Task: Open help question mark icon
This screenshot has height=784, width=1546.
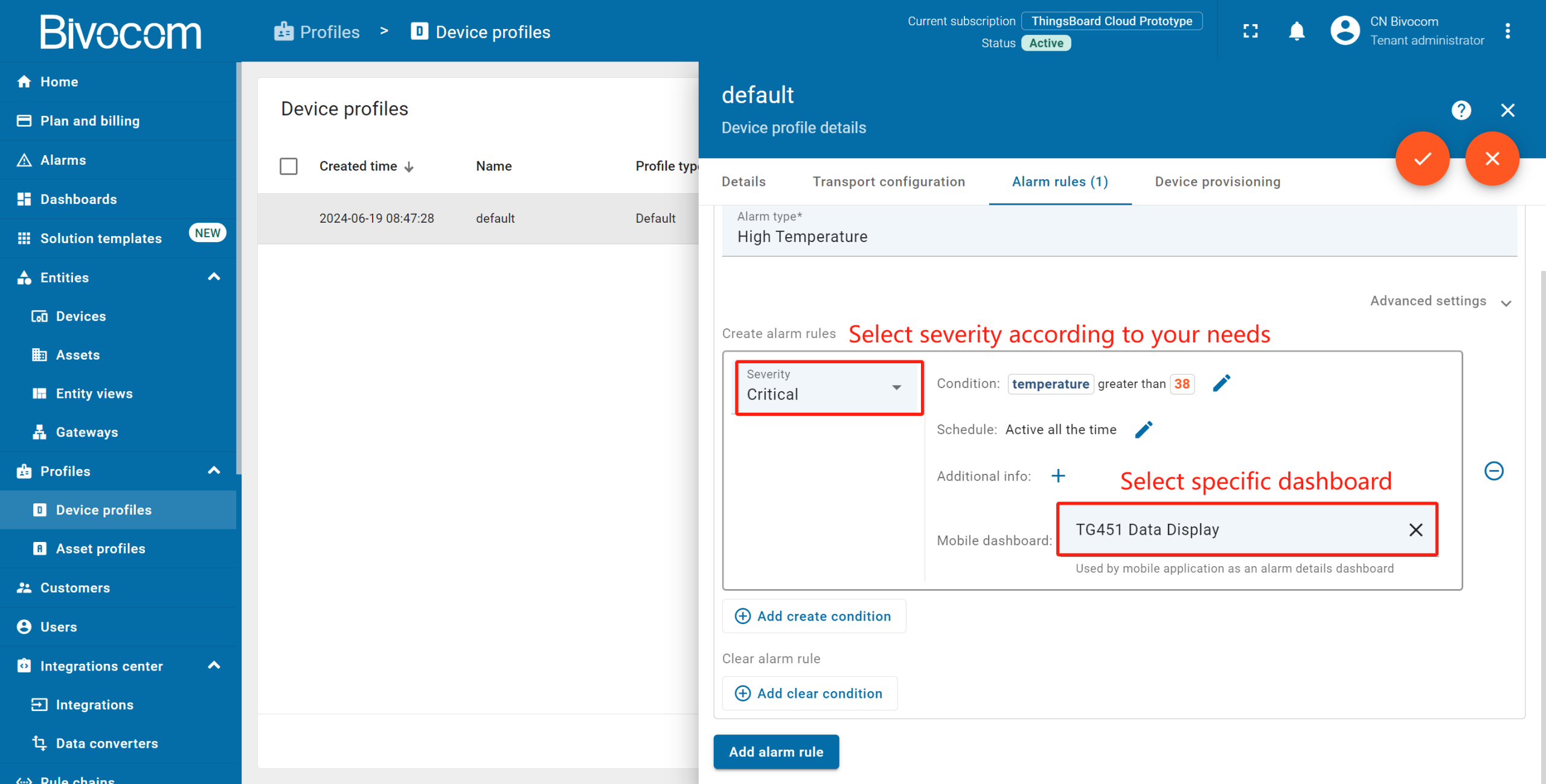Action: click(1461, 110)
